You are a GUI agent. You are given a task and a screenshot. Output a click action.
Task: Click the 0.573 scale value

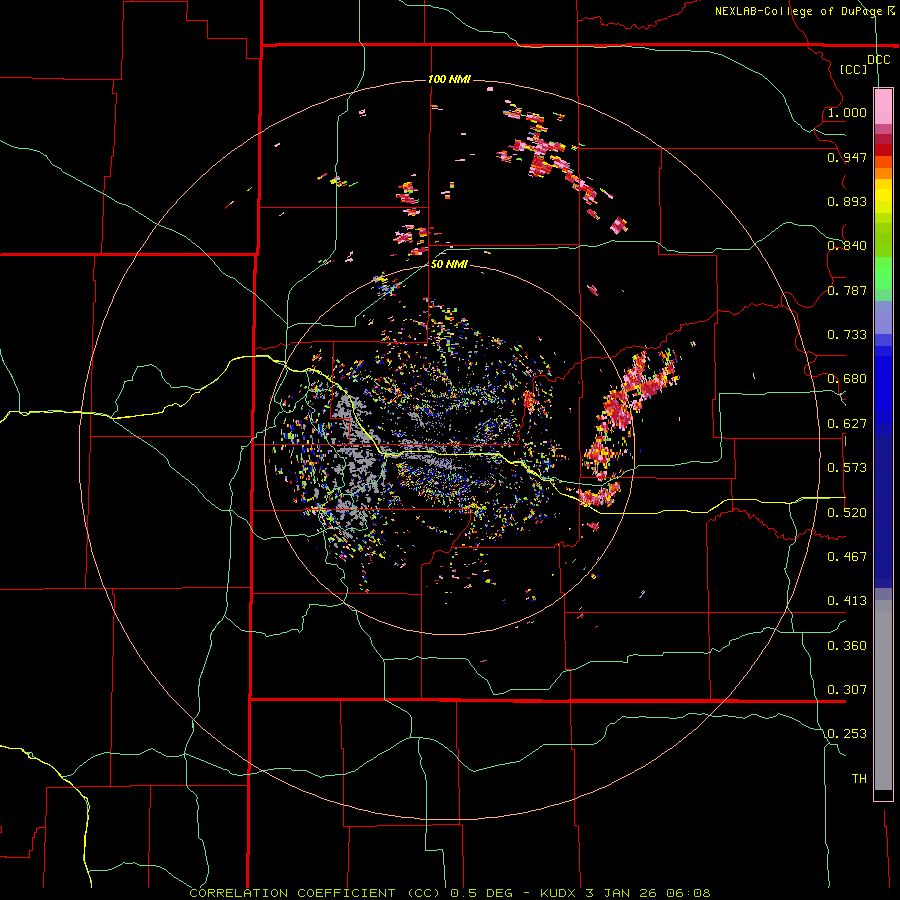pos(847,468)
